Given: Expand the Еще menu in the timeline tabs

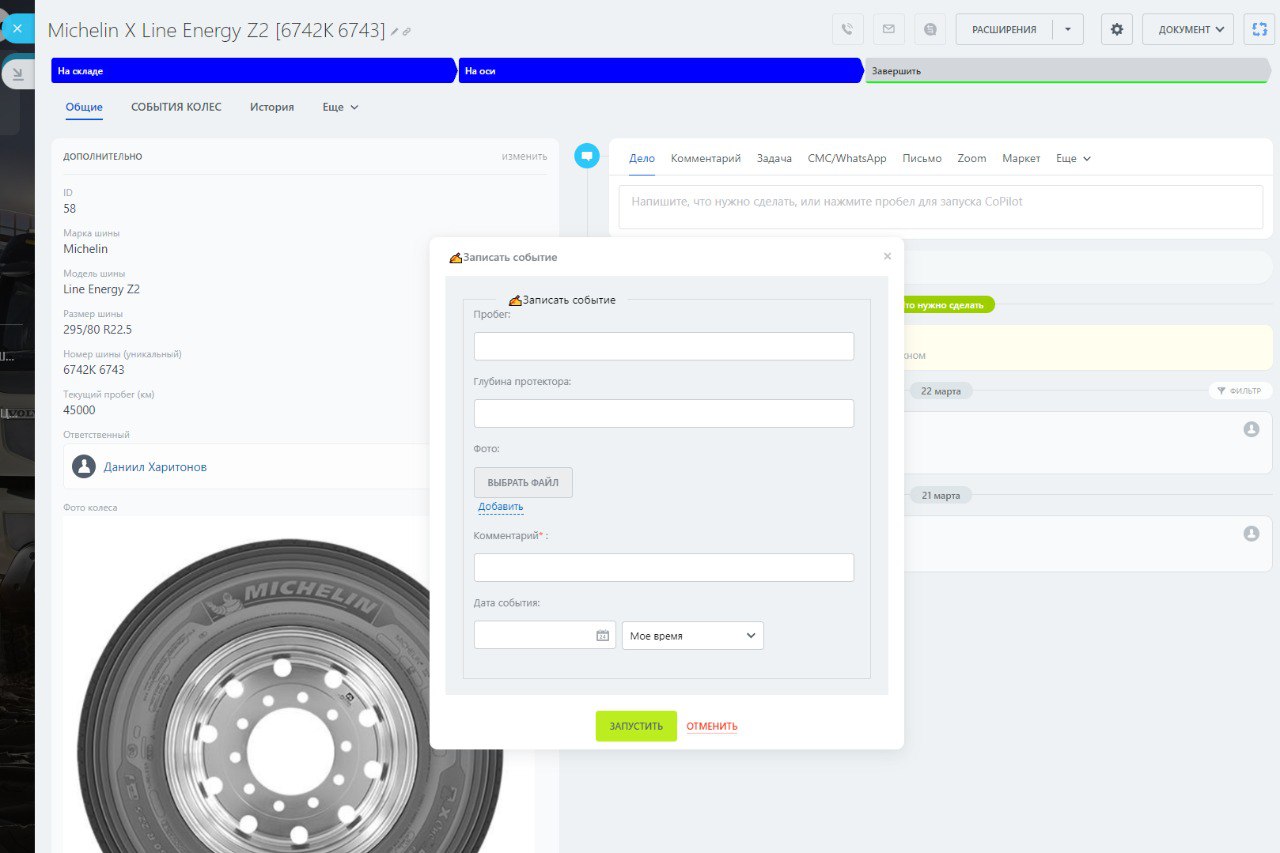Looking at the screenshot, I should pos(1073,158).
